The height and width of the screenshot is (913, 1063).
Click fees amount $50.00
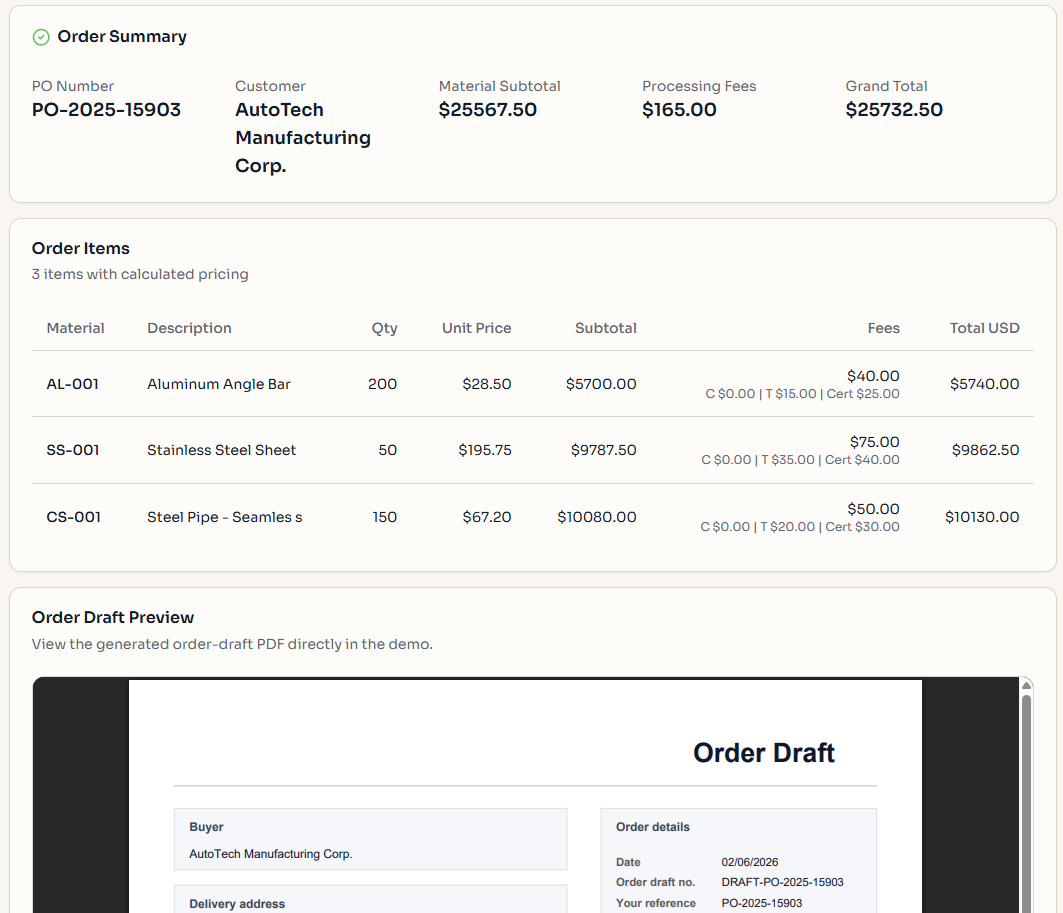click(873, 509)
